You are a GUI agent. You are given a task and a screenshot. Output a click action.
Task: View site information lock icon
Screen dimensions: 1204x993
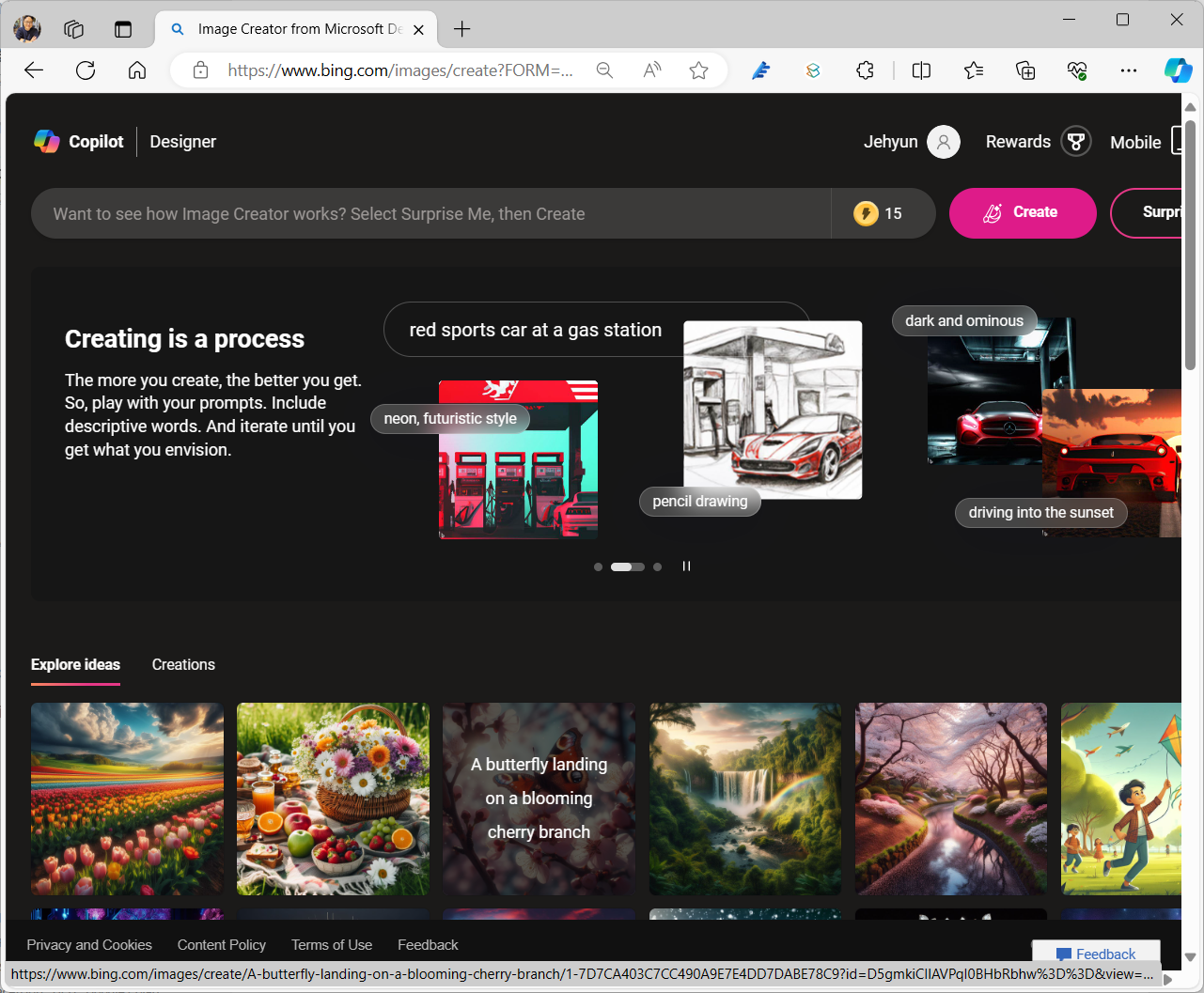[x=200, y=70]
